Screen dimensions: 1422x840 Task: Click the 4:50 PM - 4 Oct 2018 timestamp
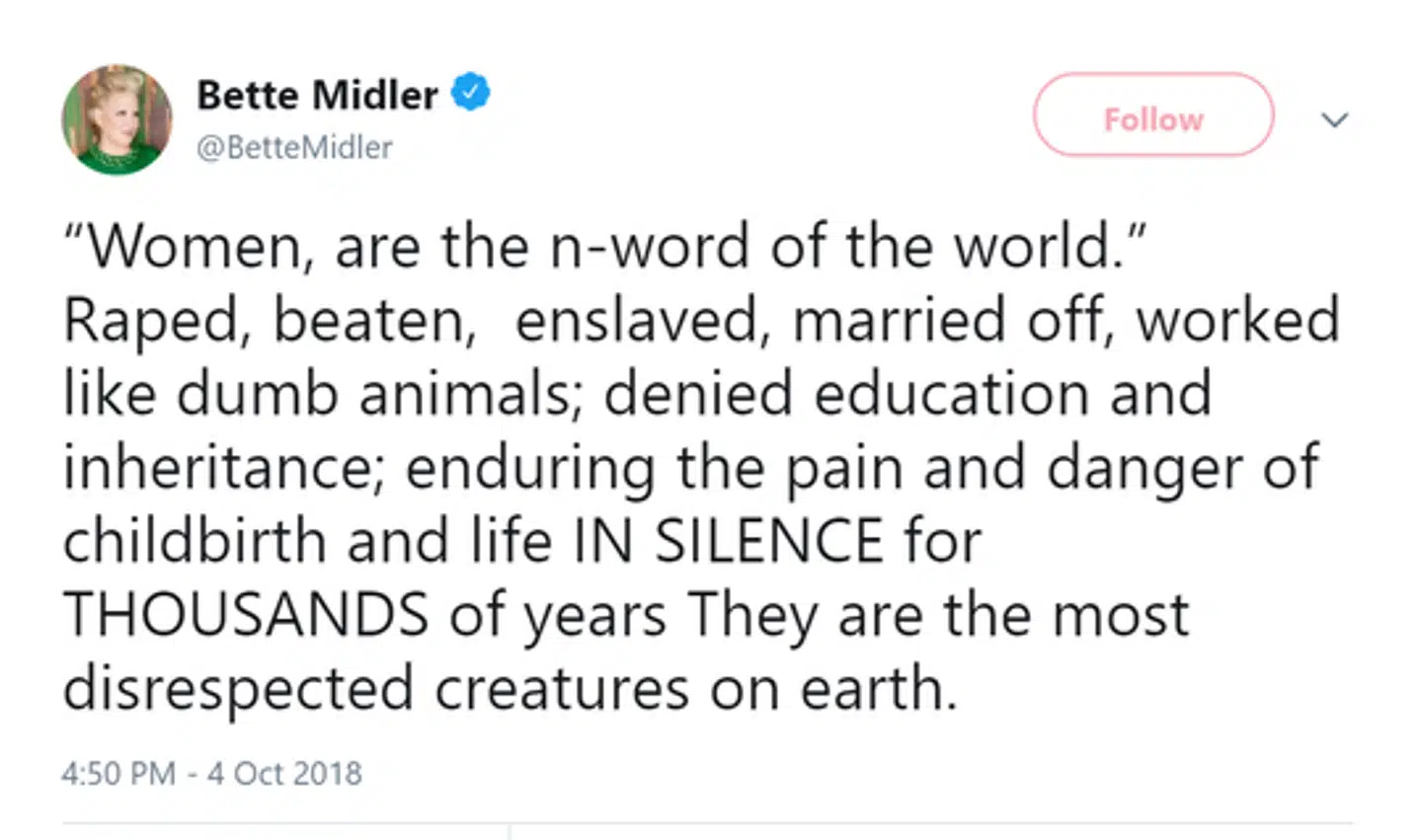[x=210, y=773]
